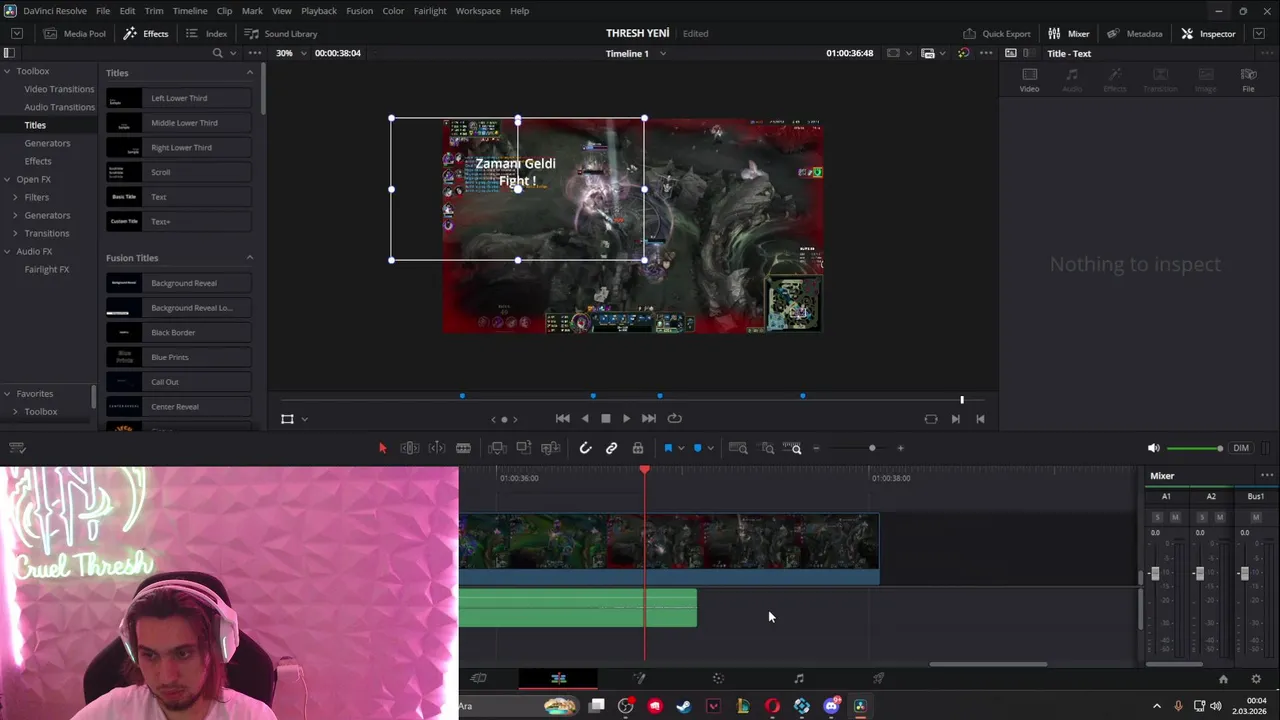This screenshot has height=720, width=1280.
Task: Adjust the monitor volume slider
Action: point(1194,448)
